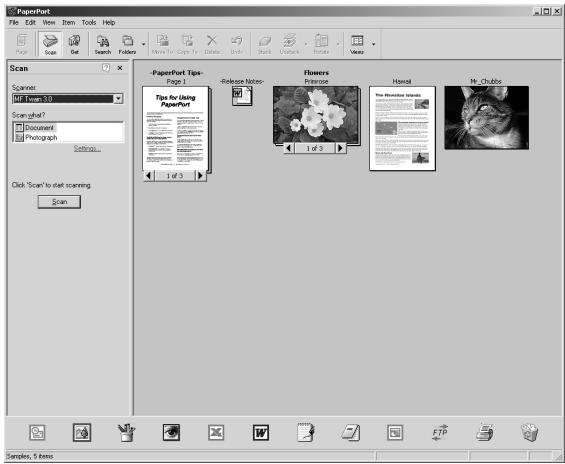Click first Send To bar icon
Viewport: 565px width, 464px height.
(x=37, y=432)
